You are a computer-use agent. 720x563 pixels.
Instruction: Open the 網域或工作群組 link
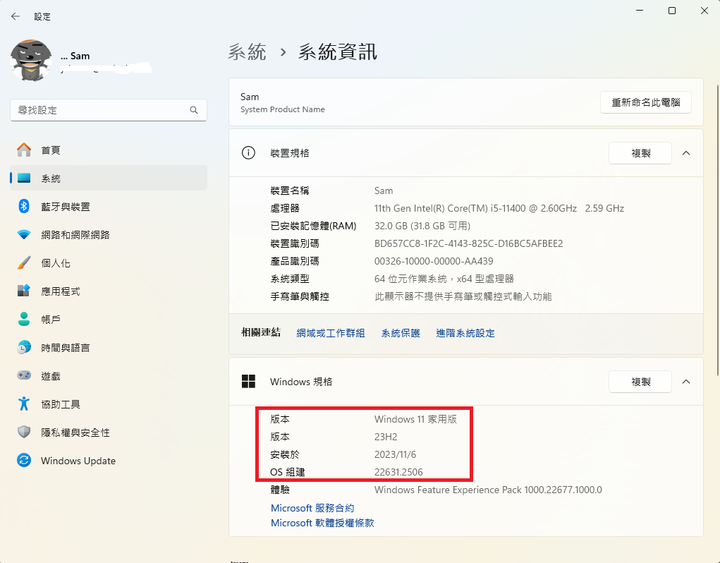(331, 333)
